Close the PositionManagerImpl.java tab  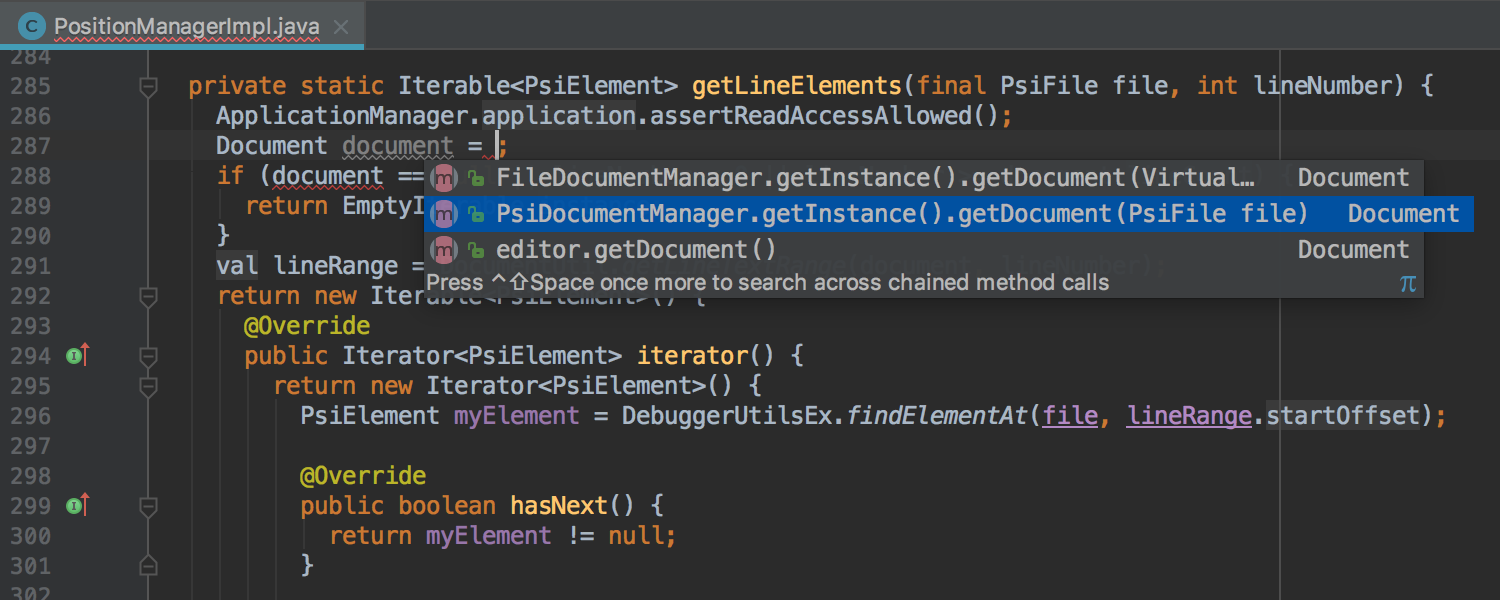[340, 25]
